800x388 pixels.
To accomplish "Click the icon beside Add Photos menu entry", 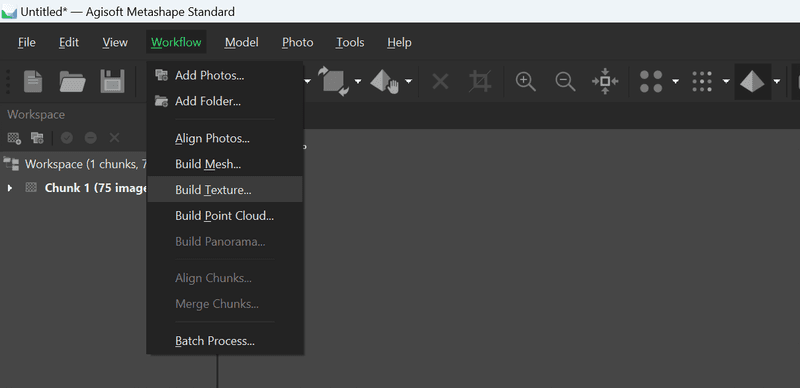I will [161, 76].
